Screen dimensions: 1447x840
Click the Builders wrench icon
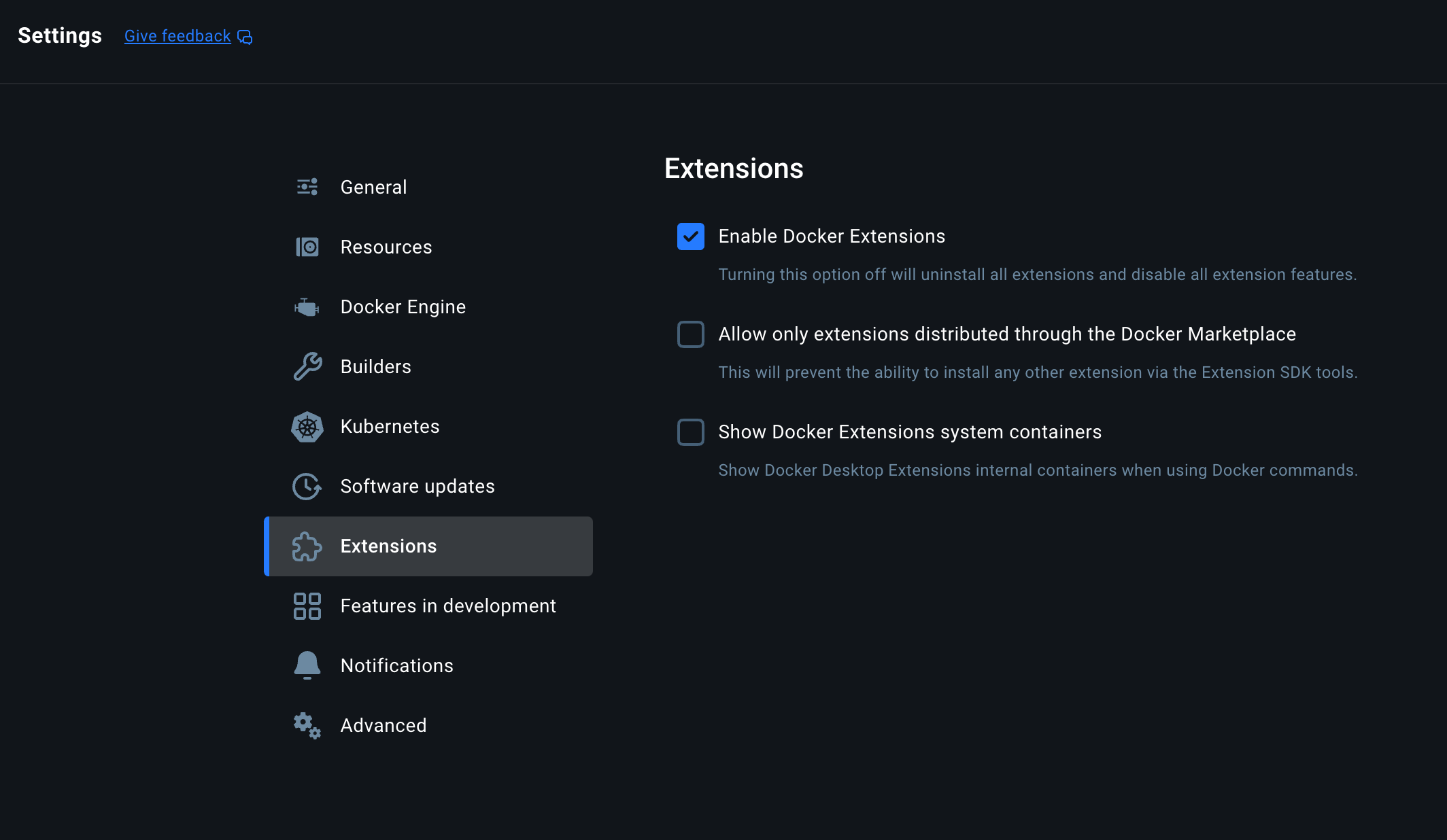tap(307, 366)
